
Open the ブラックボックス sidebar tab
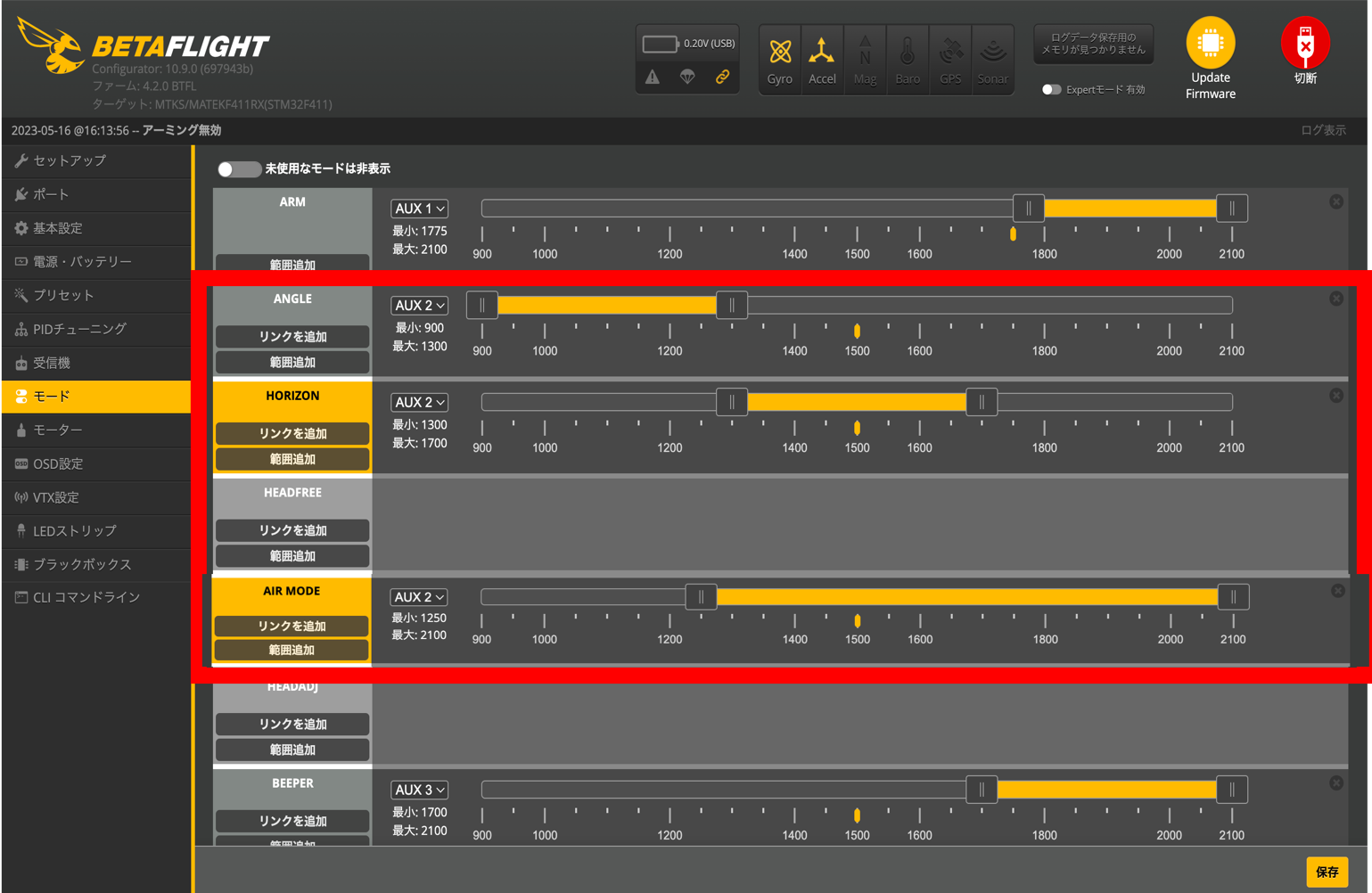click(x=96, y=564)
